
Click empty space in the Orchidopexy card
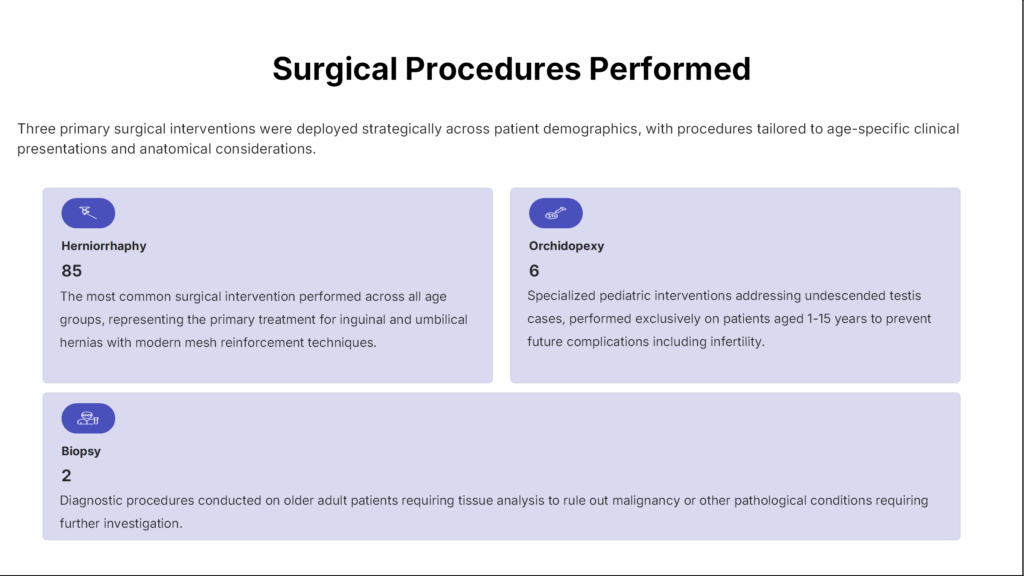coord(780,230)
